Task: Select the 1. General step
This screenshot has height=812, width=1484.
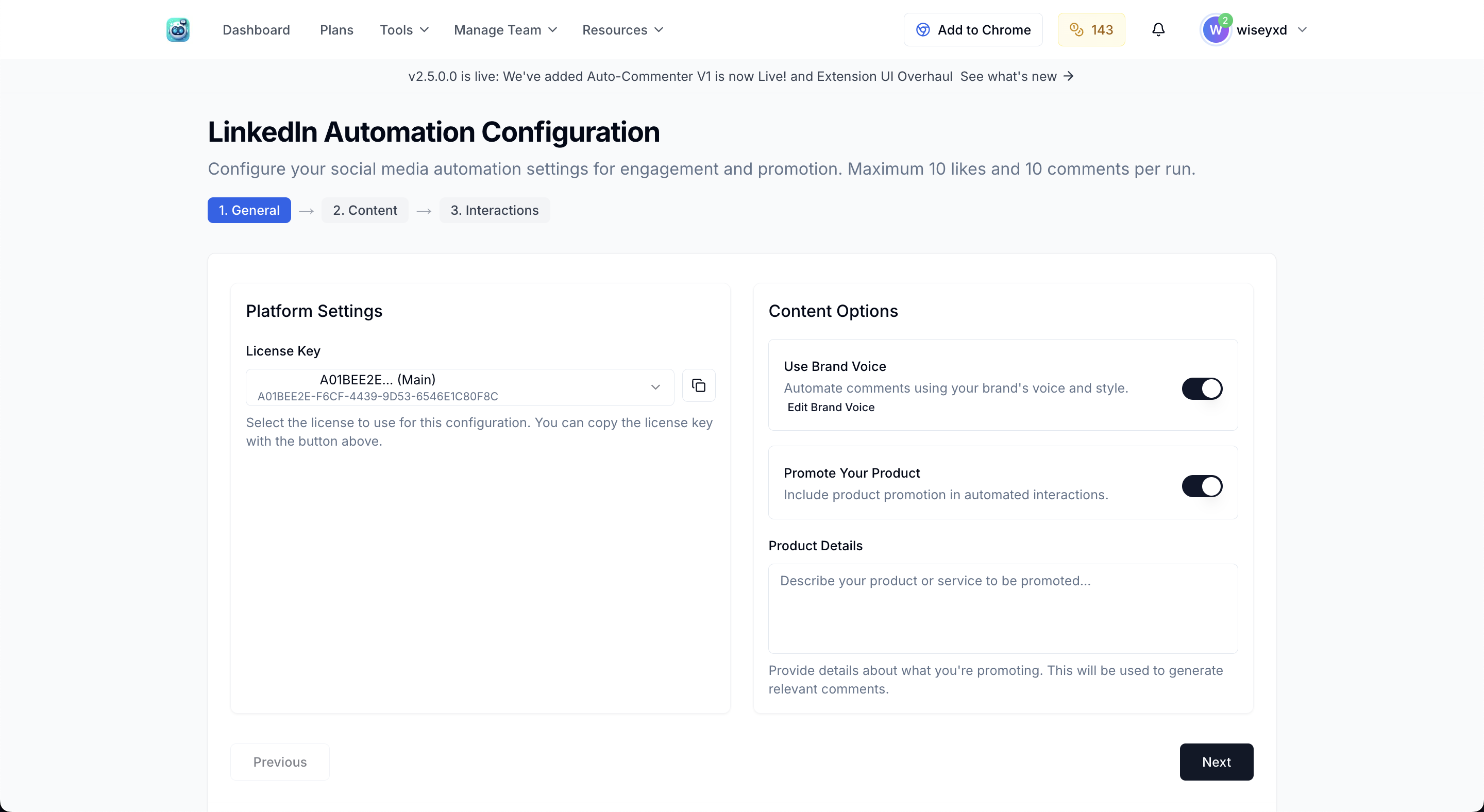Action: [x=249, y=210]
